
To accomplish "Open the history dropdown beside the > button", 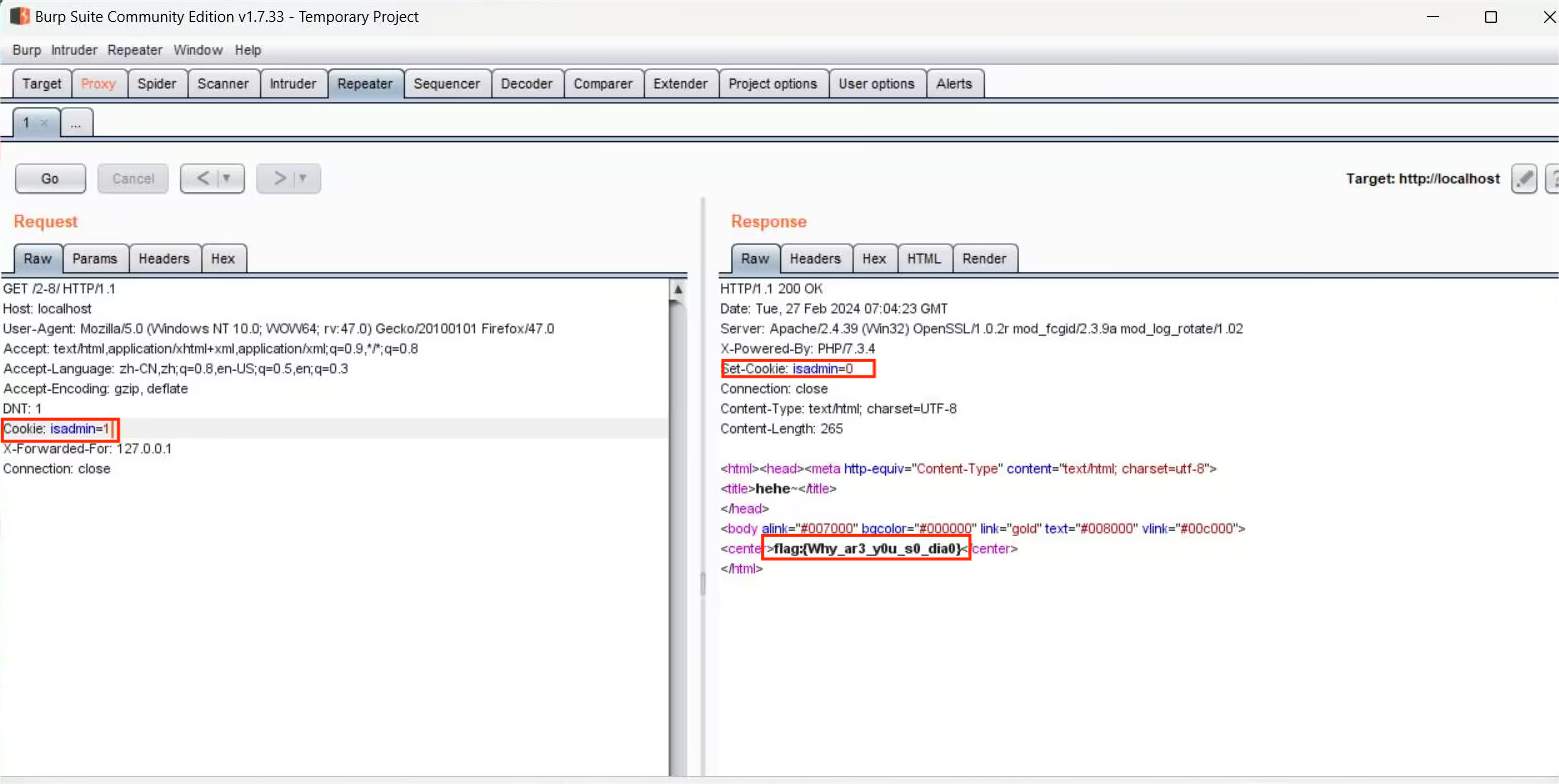I will (x=304, y=179).
